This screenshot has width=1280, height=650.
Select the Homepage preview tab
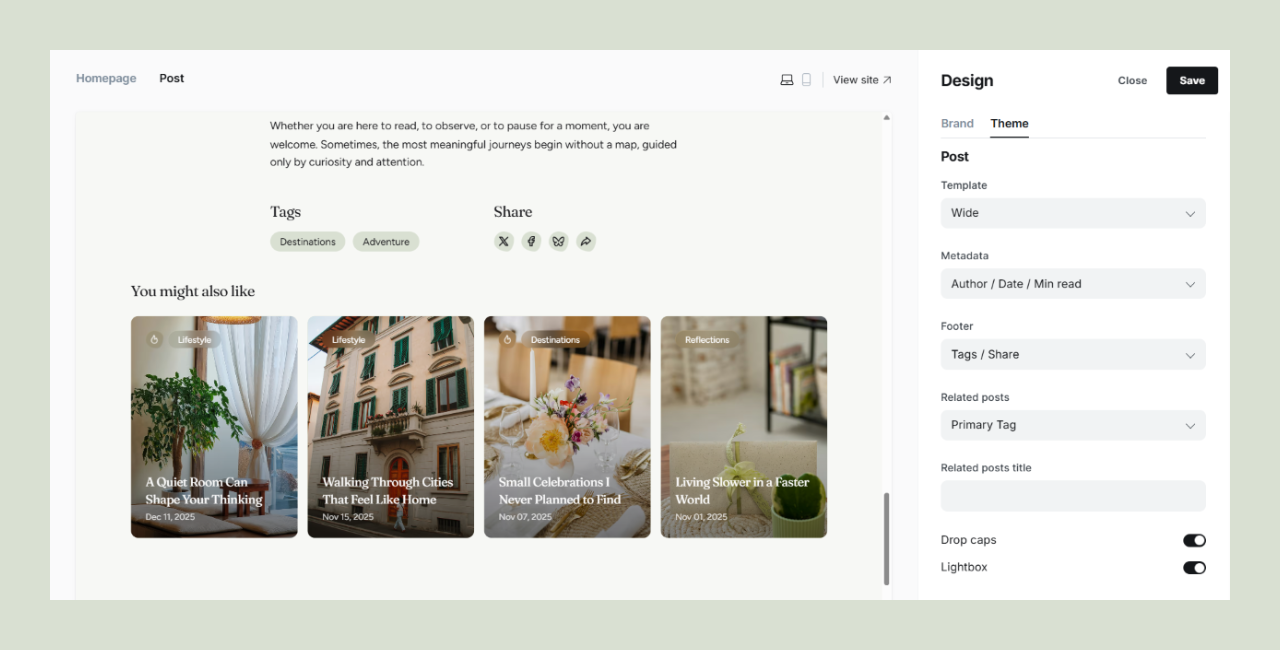(106, 78)
